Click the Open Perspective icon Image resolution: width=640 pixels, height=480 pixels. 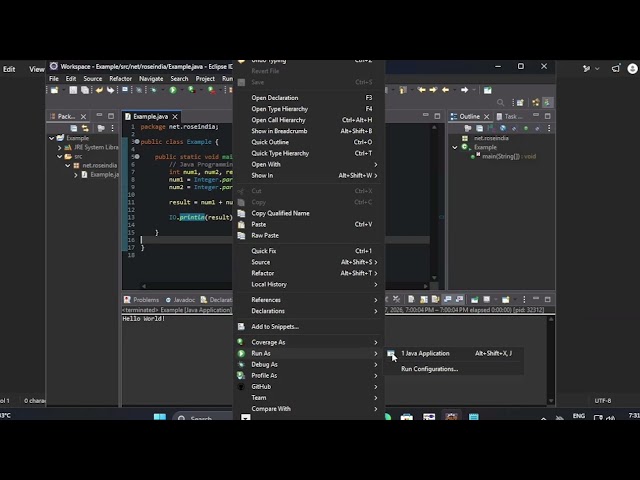point(520,102)
